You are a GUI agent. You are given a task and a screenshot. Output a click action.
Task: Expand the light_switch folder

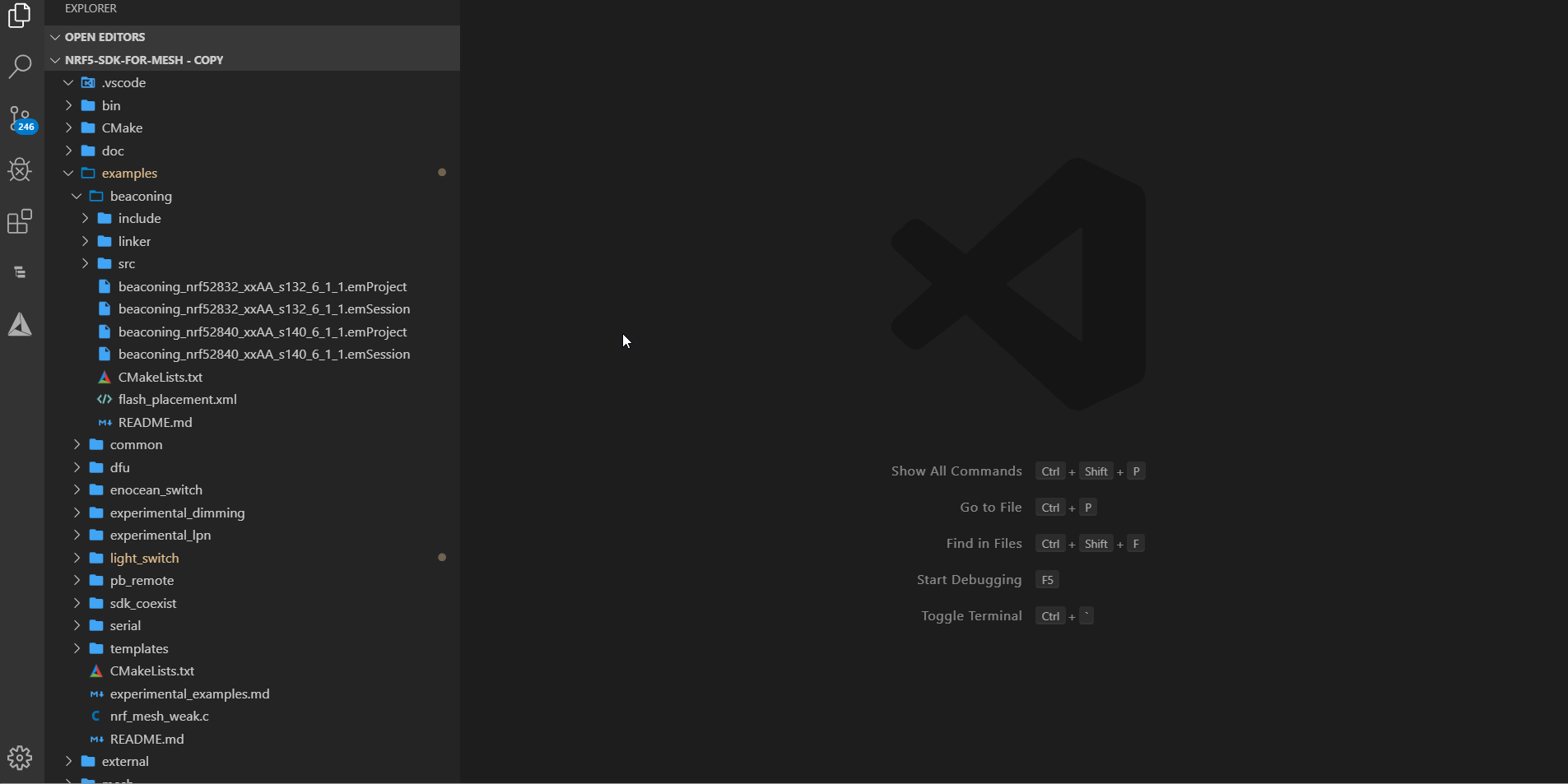144,558
